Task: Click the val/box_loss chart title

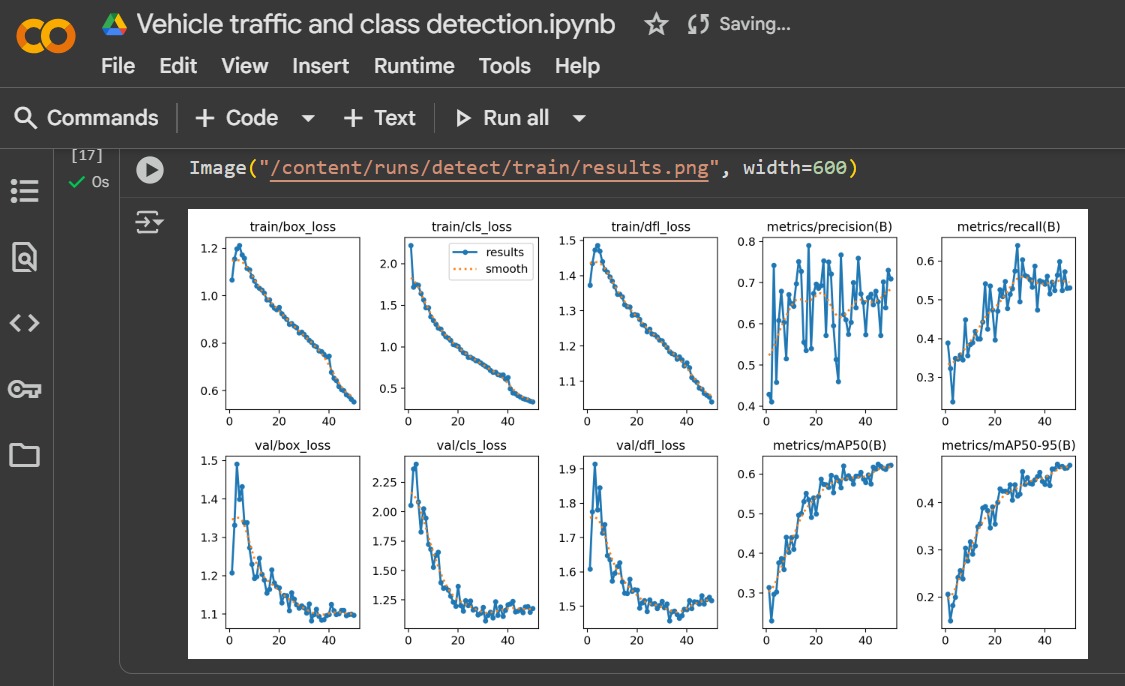Action: (293, 446)
